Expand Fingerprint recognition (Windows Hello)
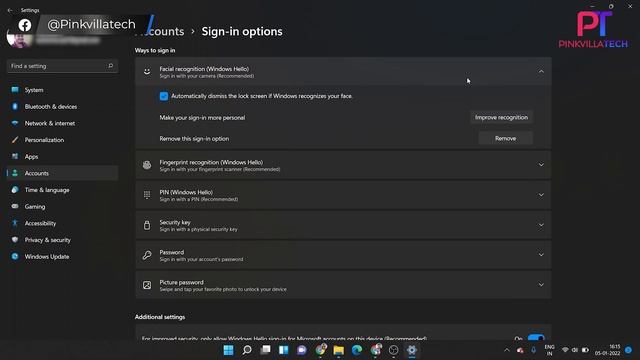 [343, 165]
